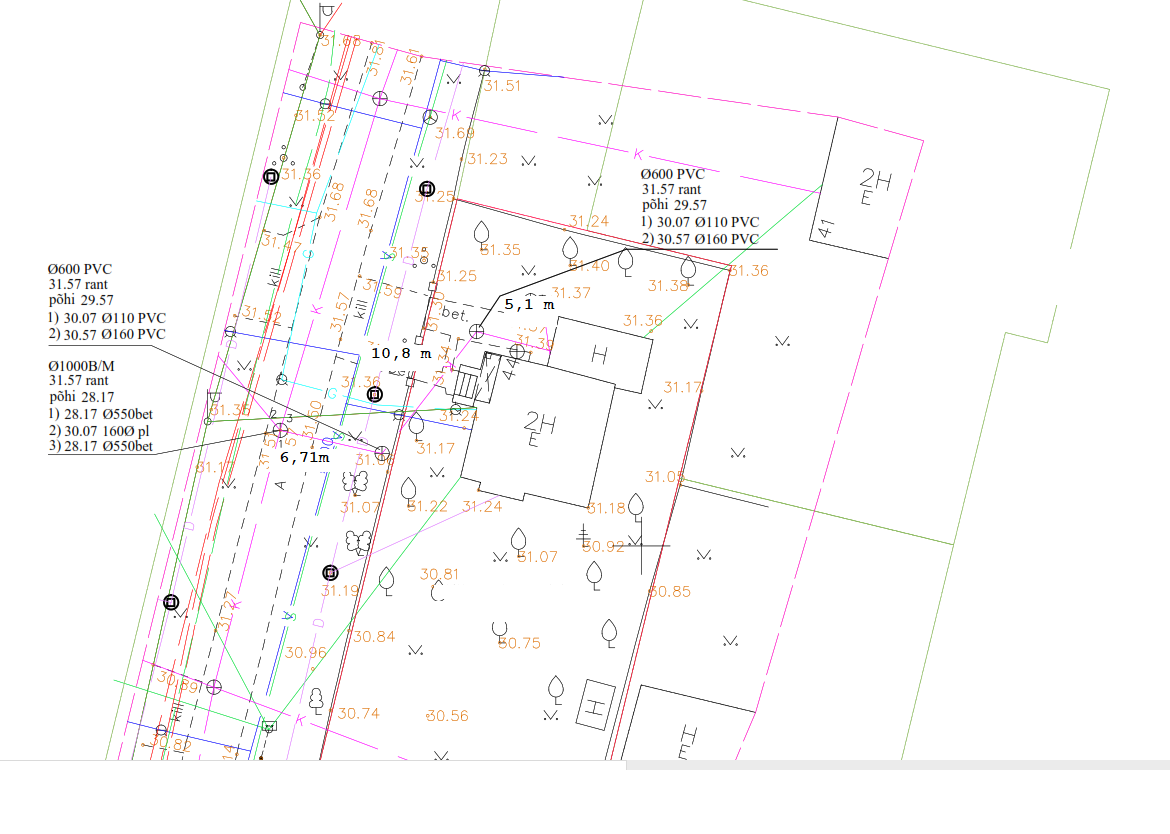Click the green square symbol near bottom
The width and height of the screenshot is (1170, 834).
[268, 727]
